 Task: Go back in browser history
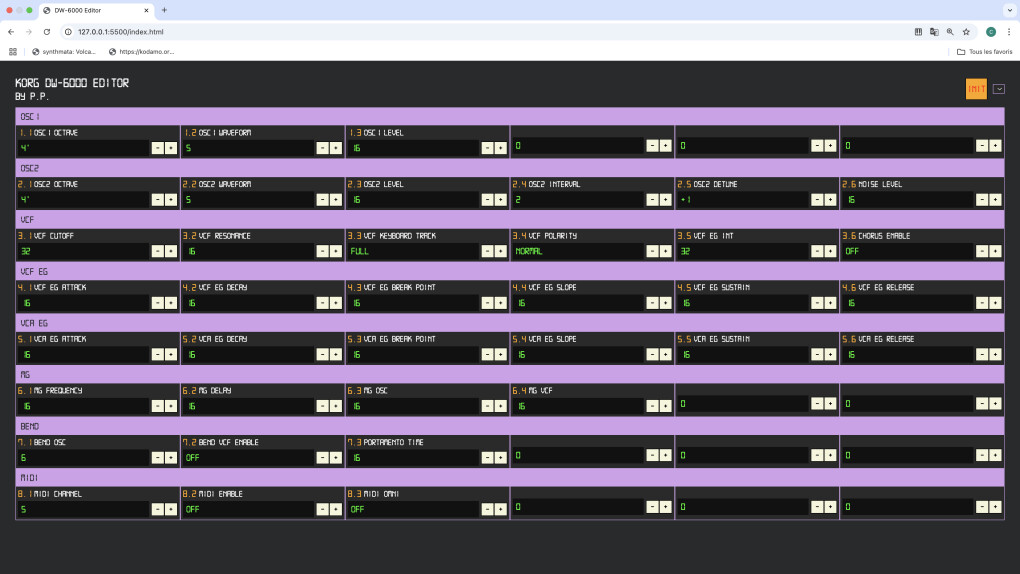pos(11,32)
